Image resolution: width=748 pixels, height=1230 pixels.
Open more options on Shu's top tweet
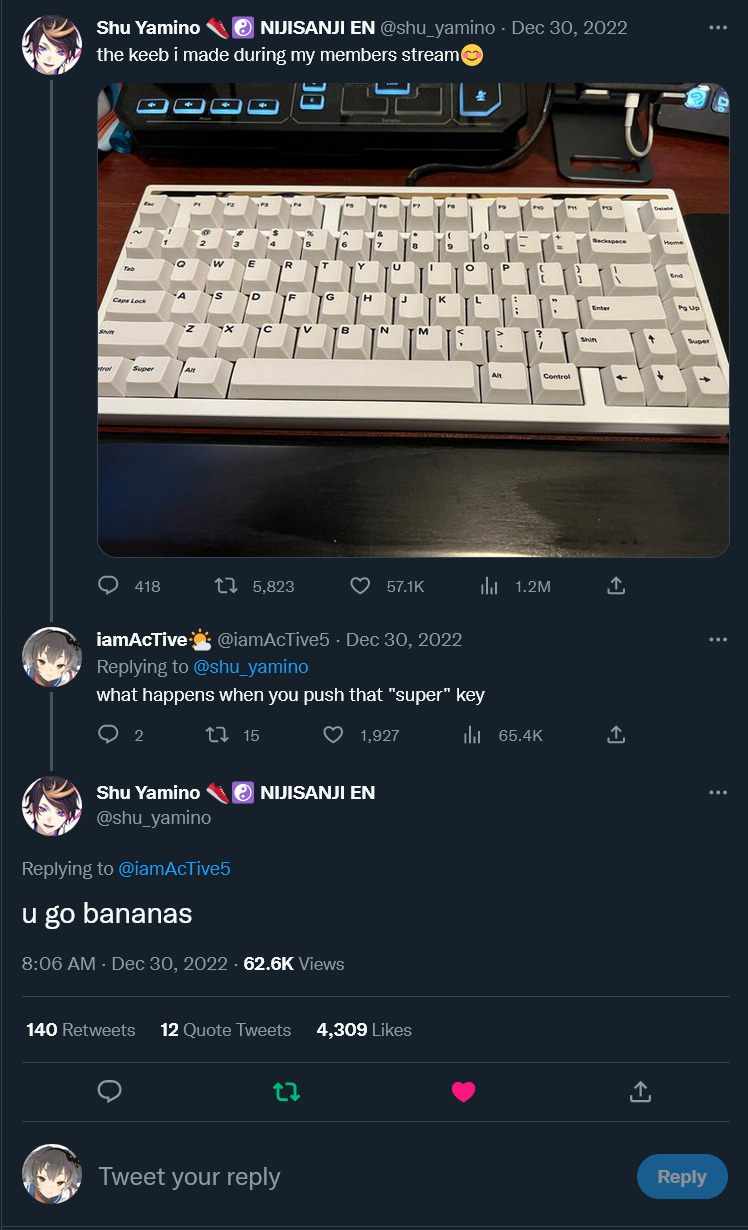click(718, 27)
